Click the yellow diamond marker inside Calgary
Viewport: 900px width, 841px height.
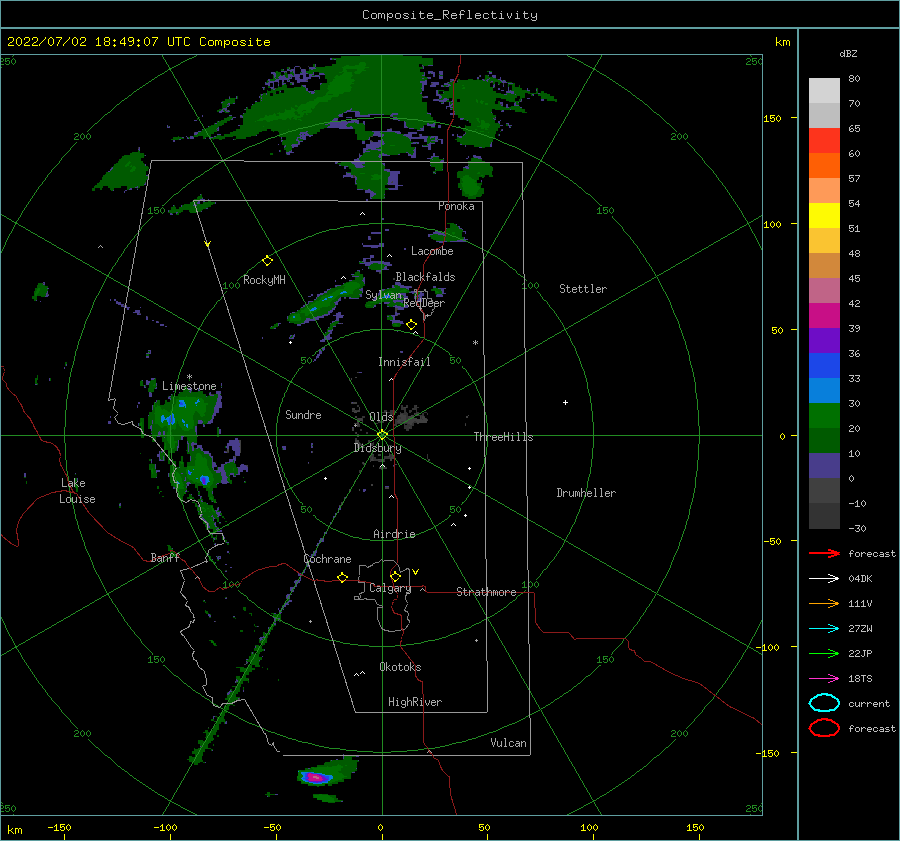pyautogui.click(x=395, y=576)
